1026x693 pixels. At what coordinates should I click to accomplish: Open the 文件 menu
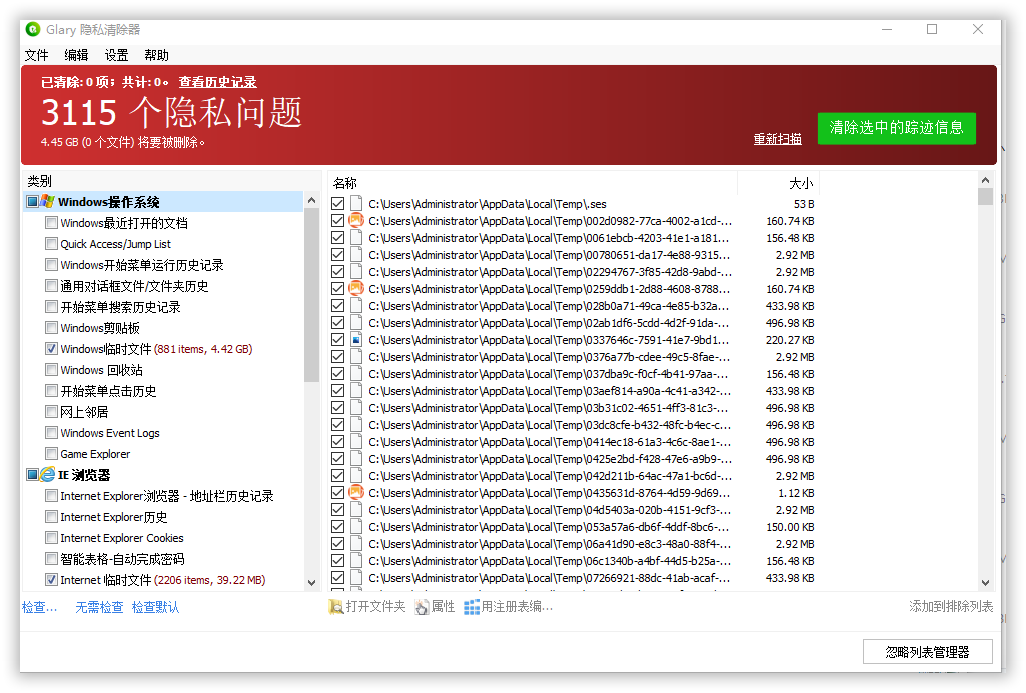pyautogui.click(x=36, y=55)
